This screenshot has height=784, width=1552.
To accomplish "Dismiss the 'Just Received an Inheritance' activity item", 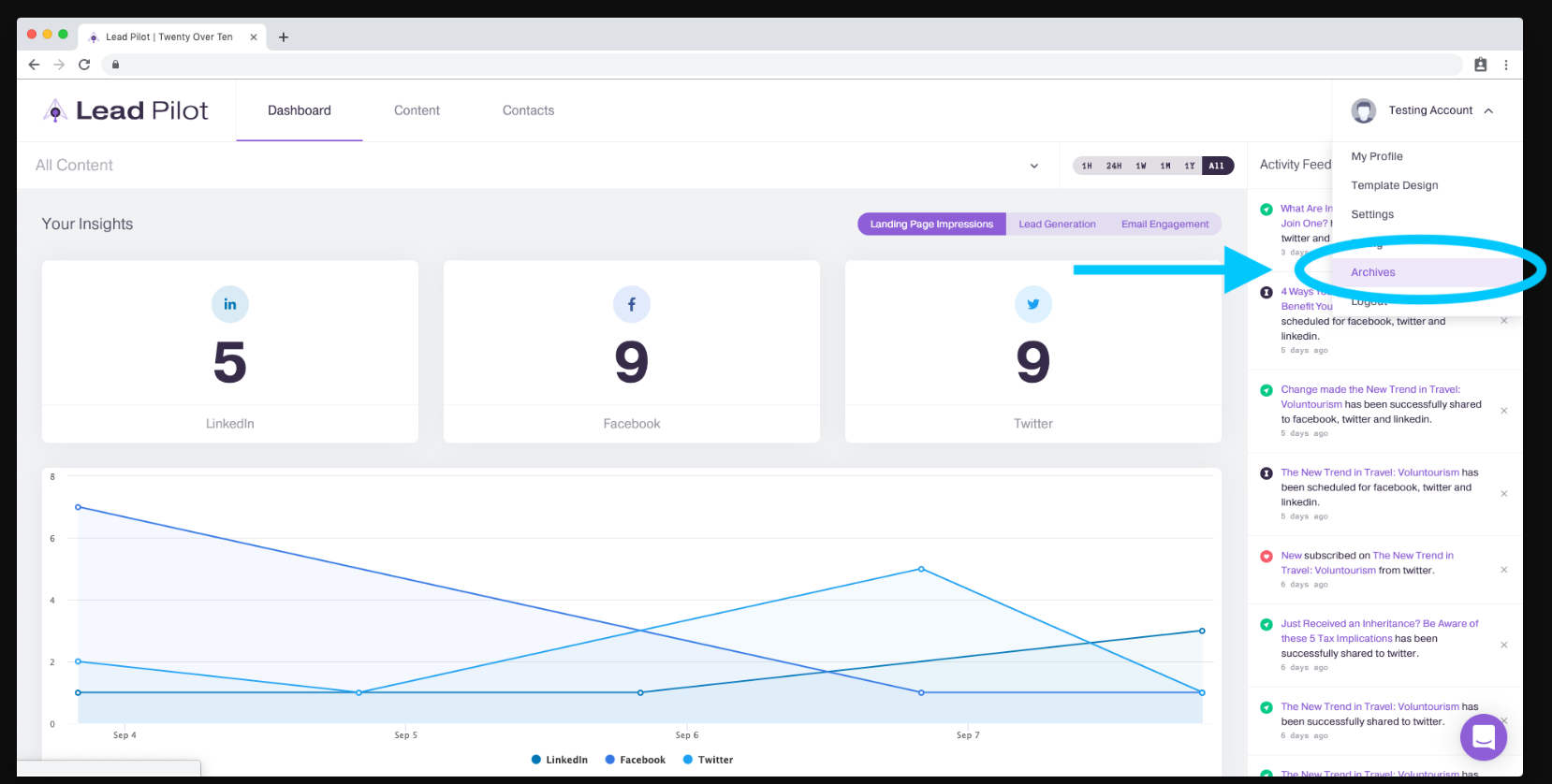I will [1504, 645].
